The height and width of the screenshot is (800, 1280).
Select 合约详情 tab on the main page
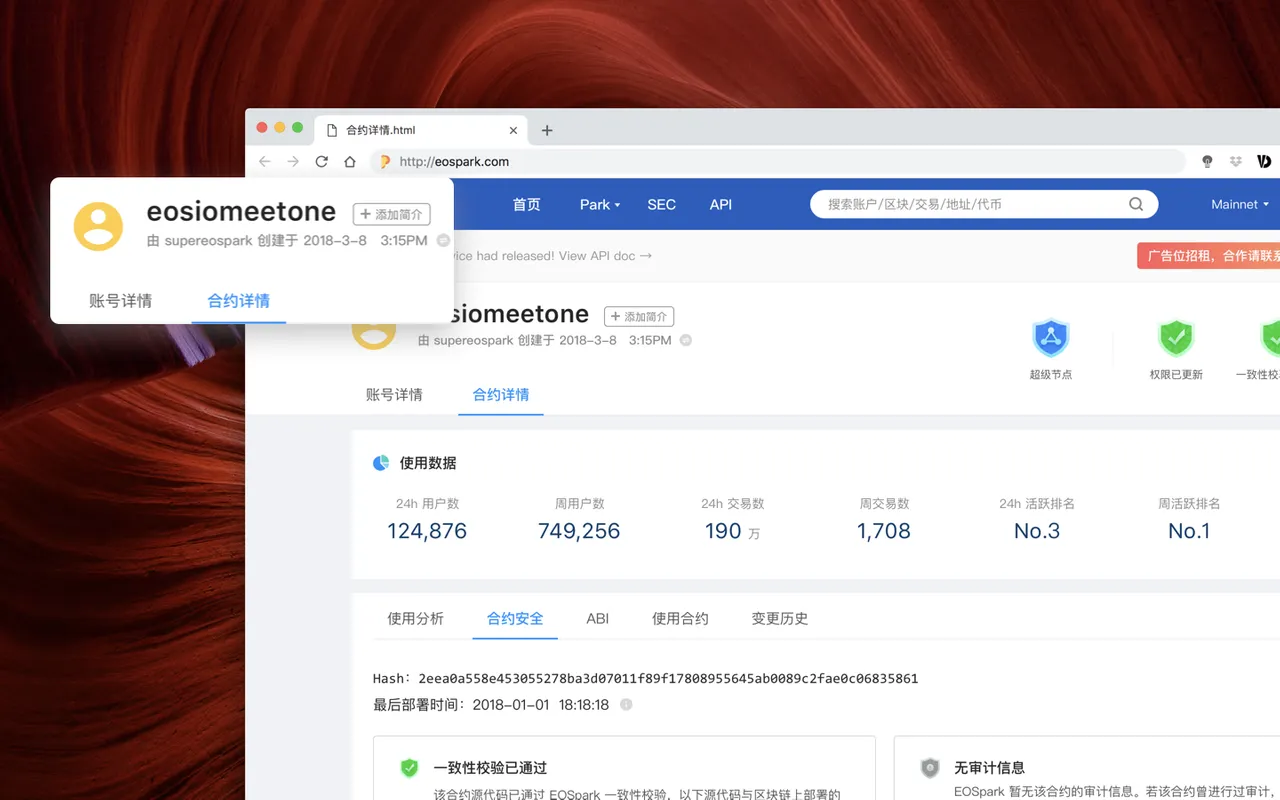(501, 395)
